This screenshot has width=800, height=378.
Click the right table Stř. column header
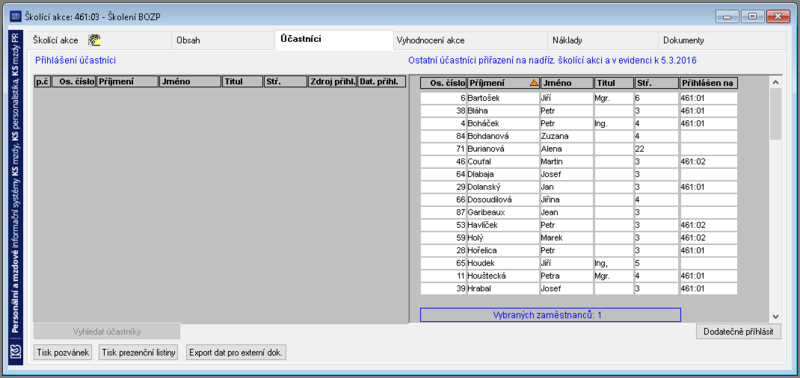click(656, 83)
